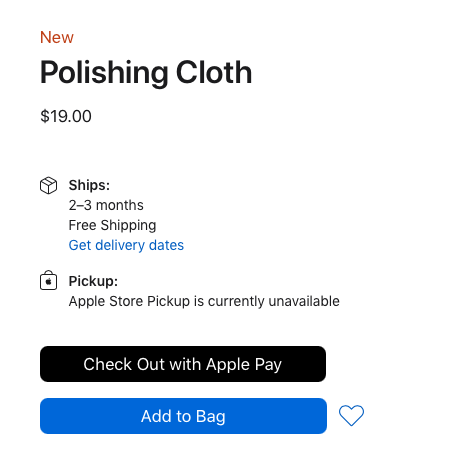Screen dimensions: 464x450
Task: Check Out with Apple Pay
Action: click(183, 364)
